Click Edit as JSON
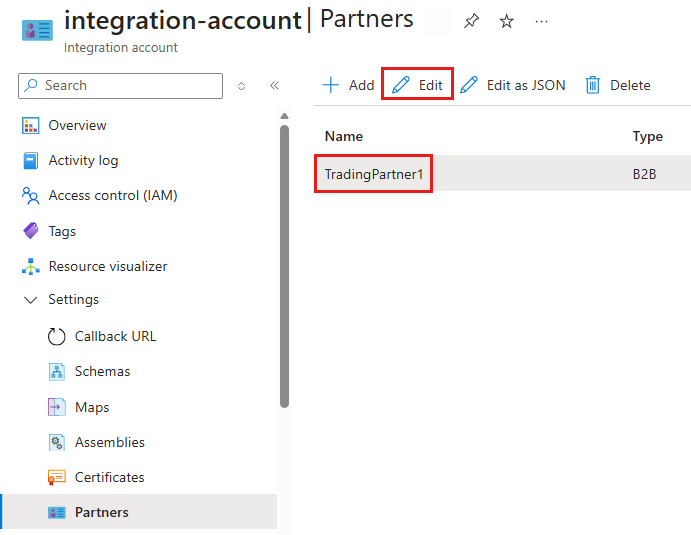Viewport: 691px width, 535px height. (513, 86)
